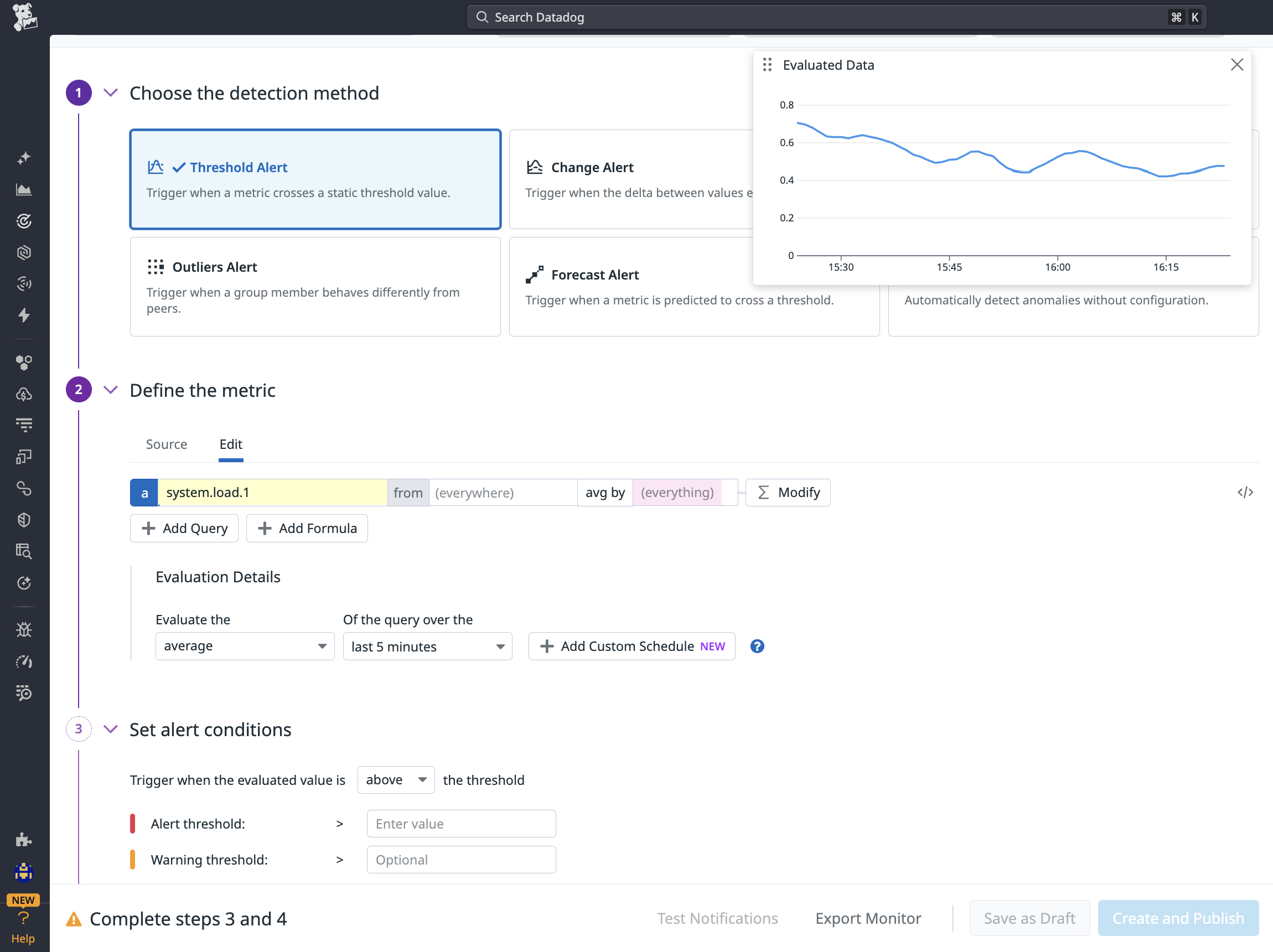Click the Alert threshold value field

[x=462, y=824]
